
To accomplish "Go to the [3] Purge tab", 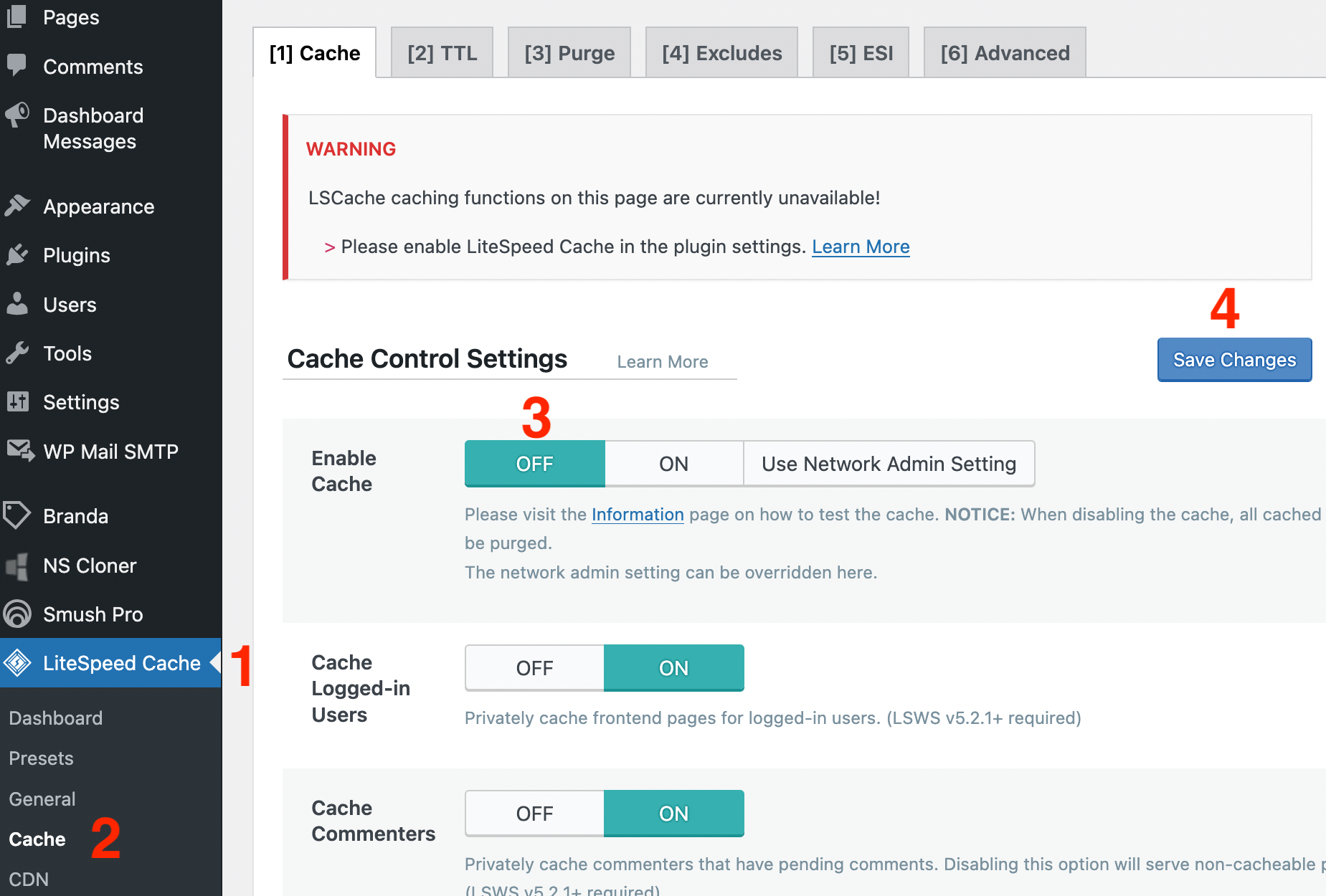I will (569, 53).
